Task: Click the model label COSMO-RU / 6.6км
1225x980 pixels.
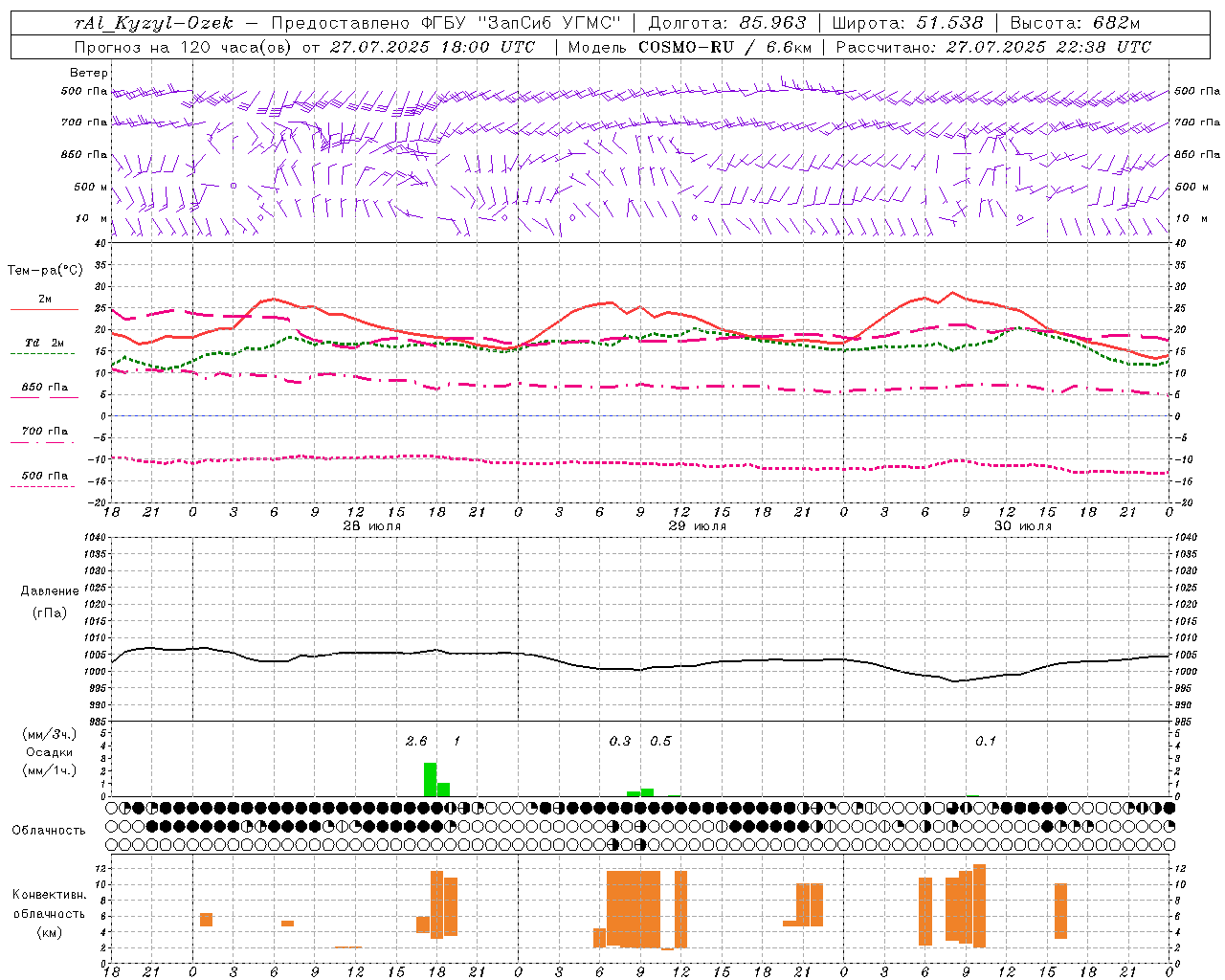Action: 725,47
